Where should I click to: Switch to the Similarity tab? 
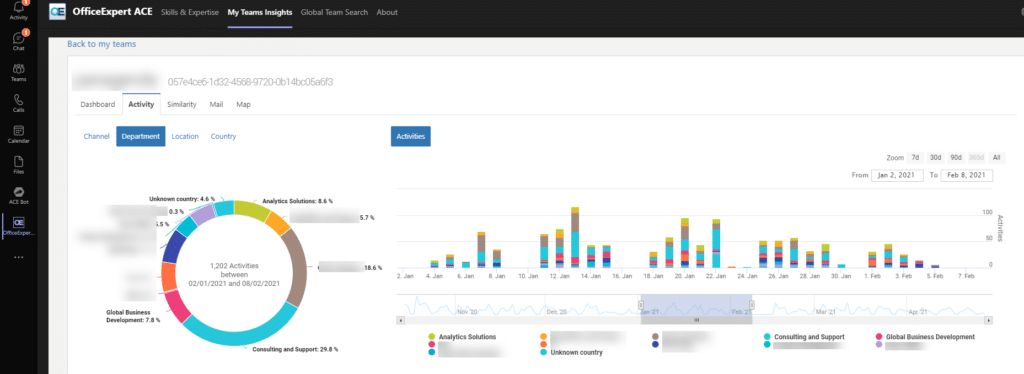182,104
